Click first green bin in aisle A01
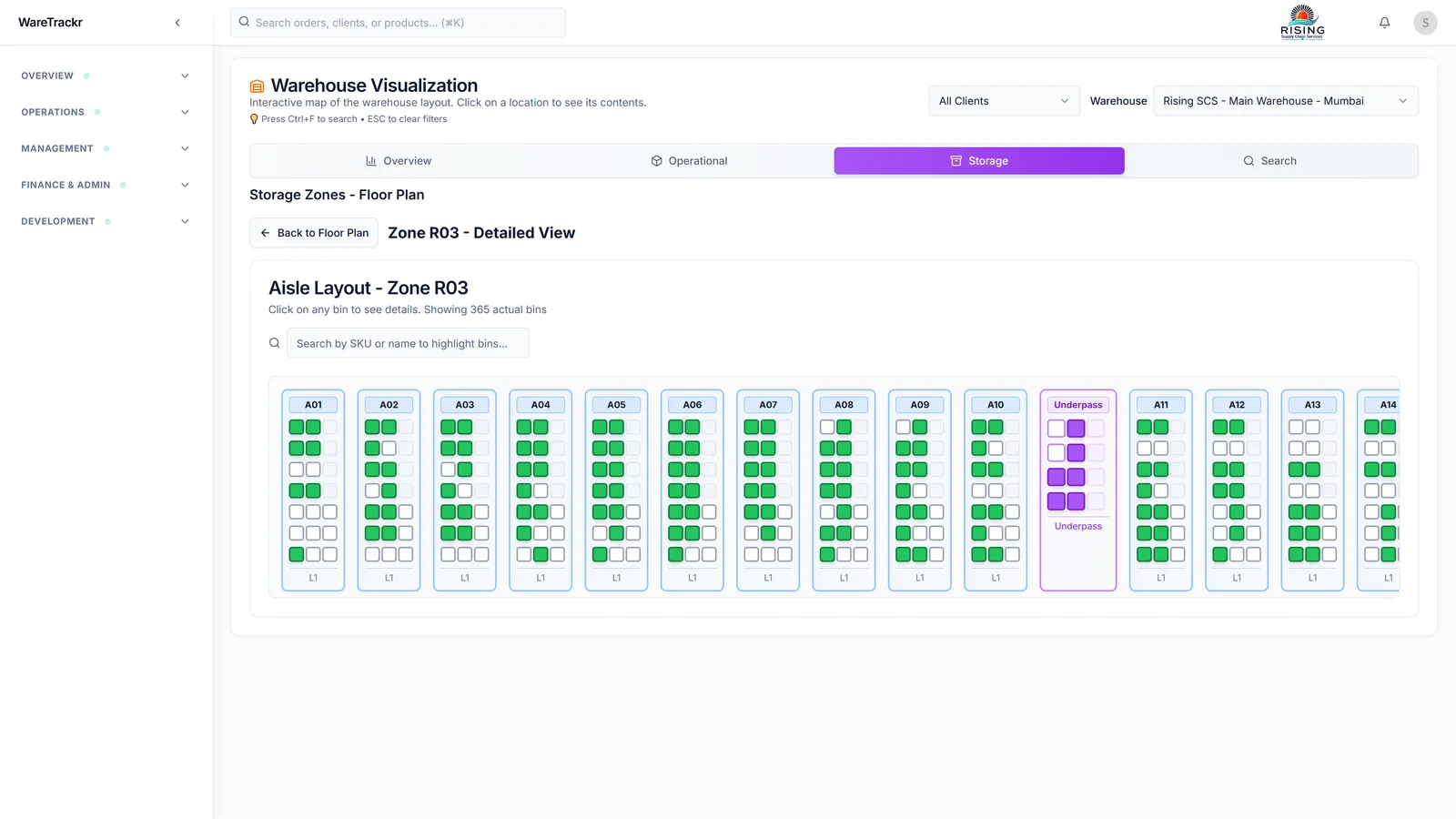 297,427
